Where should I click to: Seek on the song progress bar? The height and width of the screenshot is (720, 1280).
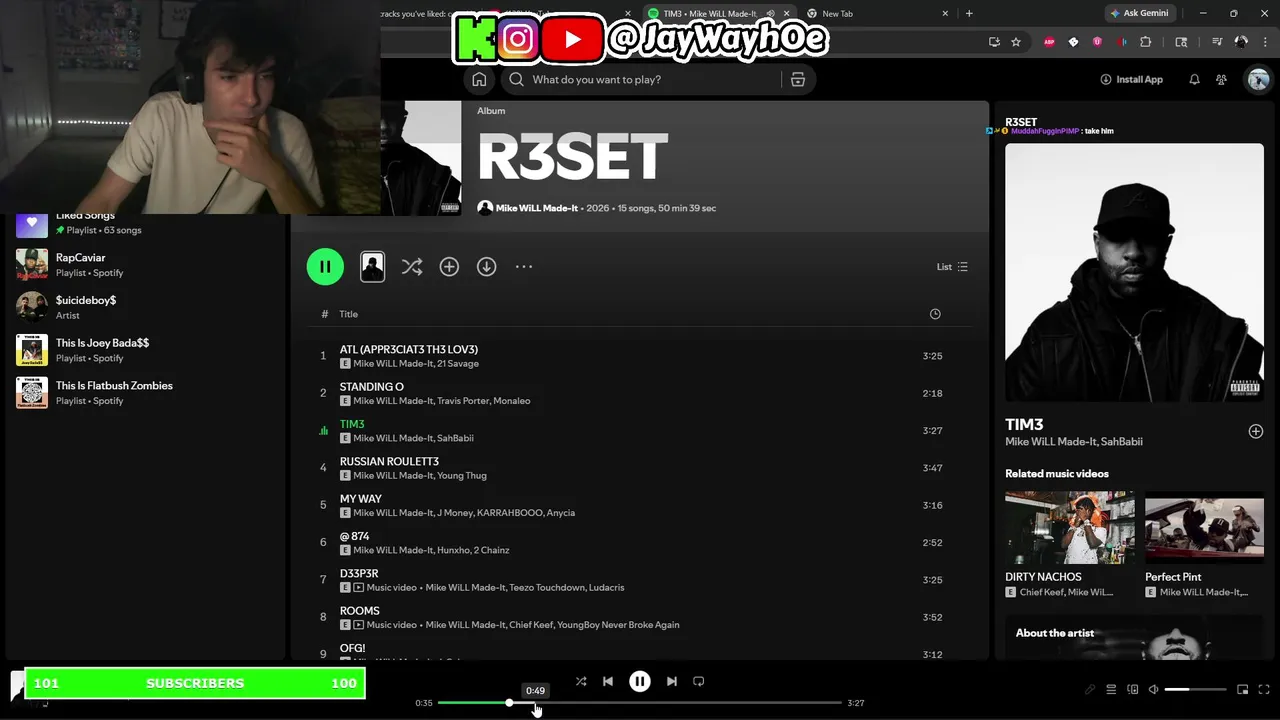[x=640, y=703]
